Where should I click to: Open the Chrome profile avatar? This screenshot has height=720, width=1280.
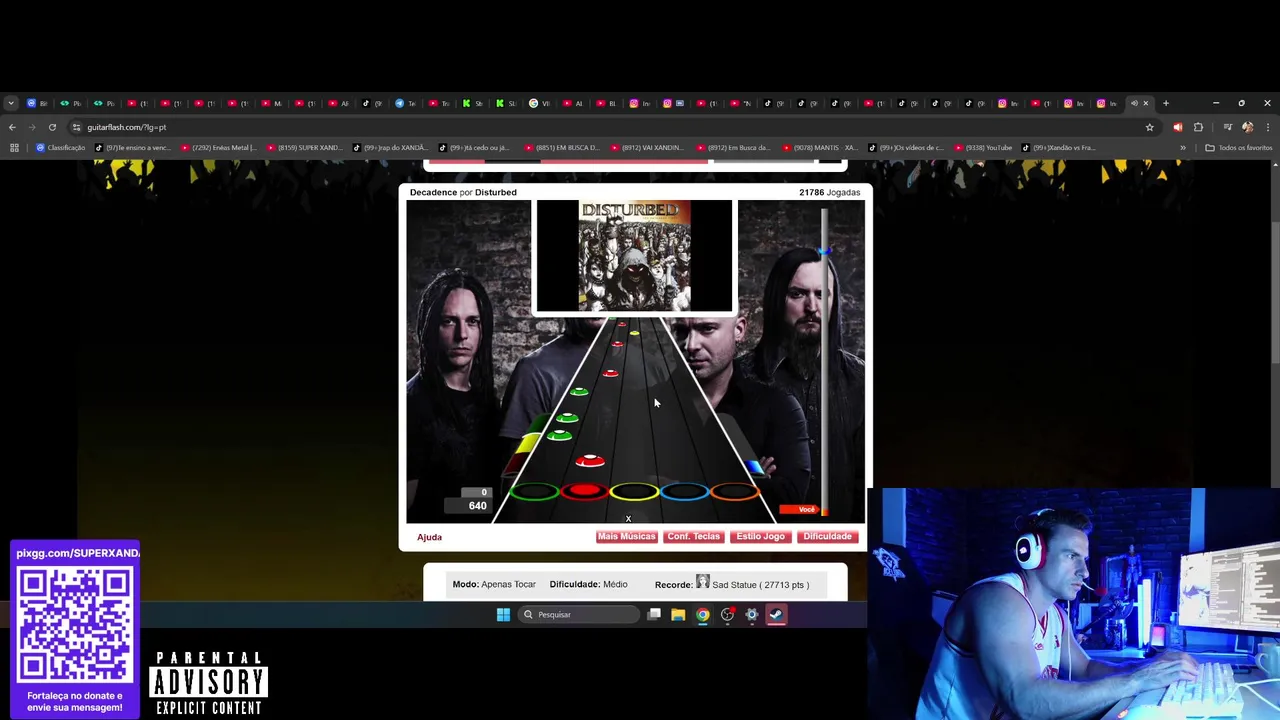point(1247,127)
